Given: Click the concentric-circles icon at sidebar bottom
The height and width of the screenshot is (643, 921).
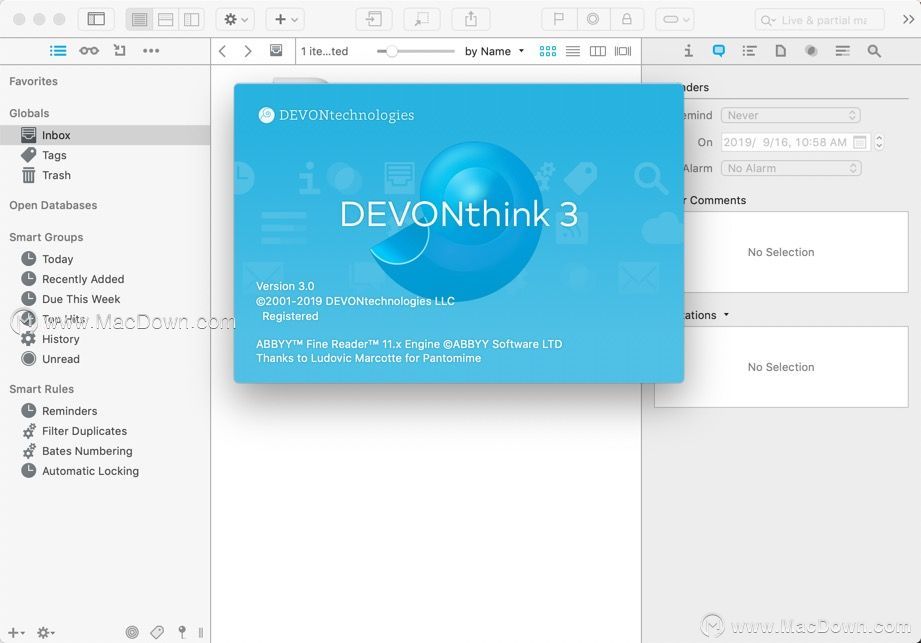Looking at the screenshot, I should [x=132, y=632].
